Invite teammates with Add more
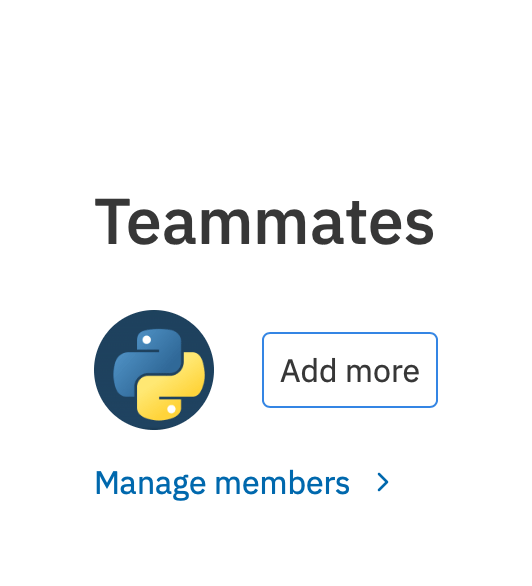Image resolution: width=532 pixels, height=586 pixels. pyautogui.click(x=350, y=370)
